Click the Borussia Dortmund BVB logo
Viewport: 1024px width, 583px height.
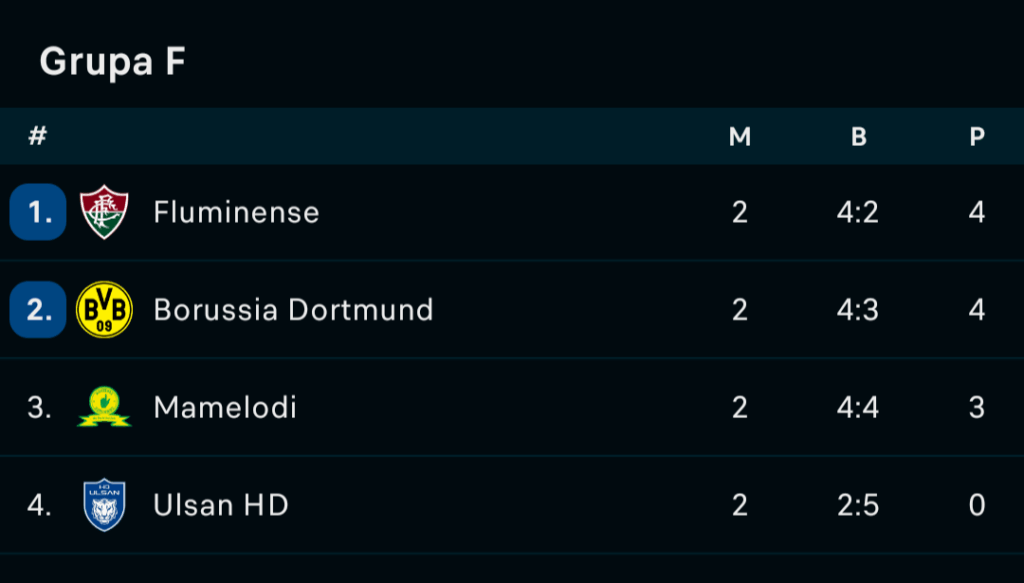click(x=104, y=309)
